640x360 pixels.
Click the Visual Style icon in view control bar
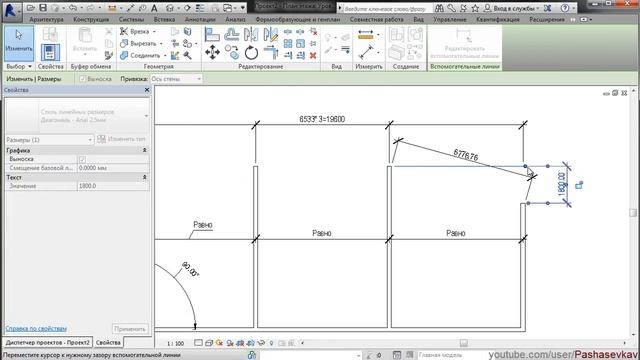point(209,343)
